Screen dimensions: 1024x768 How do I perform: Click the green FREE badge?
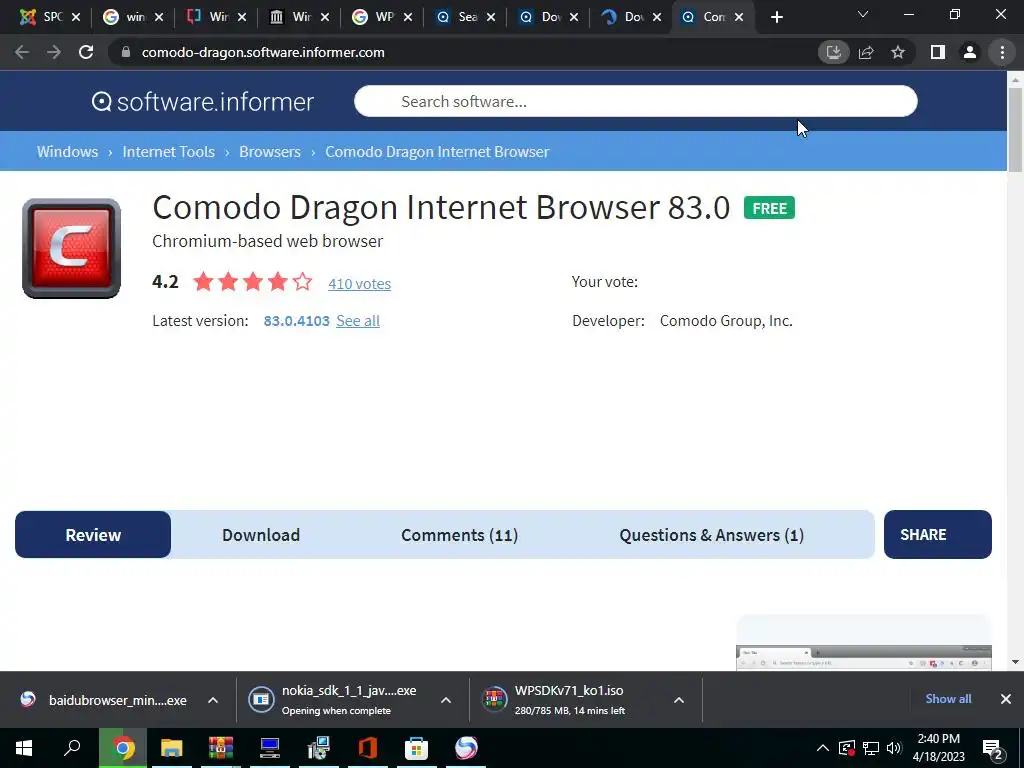coord(769,208)
